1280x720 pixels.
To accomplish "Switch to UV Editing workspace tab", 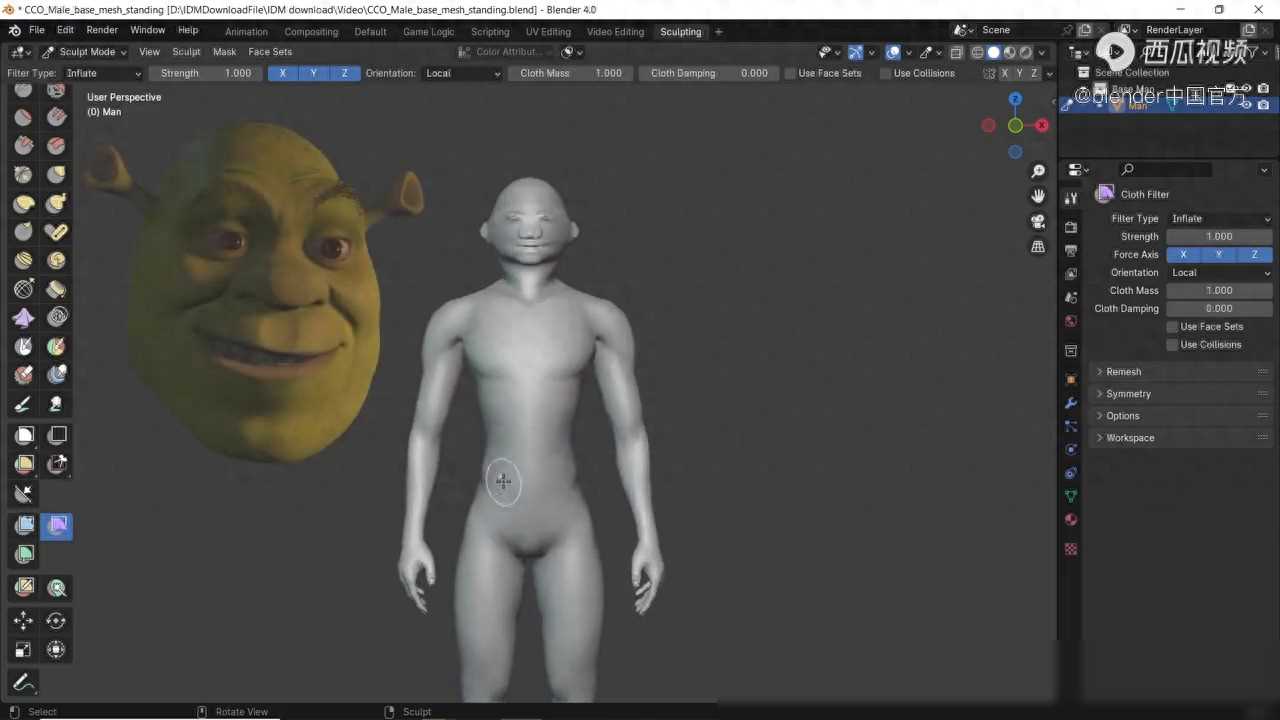I will click(x=548, y=32).
